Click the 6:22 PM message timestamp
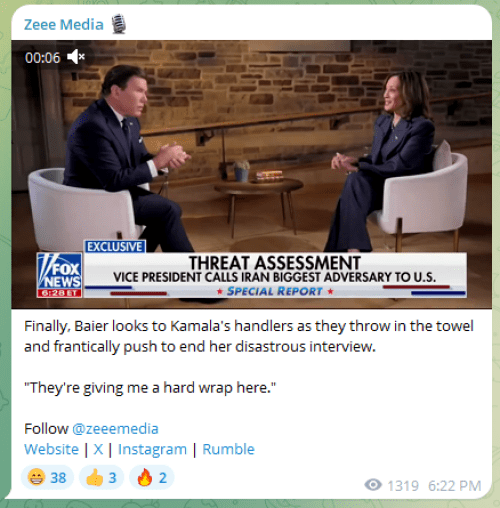The image size is (500, 508). click(x=454, y=486)
